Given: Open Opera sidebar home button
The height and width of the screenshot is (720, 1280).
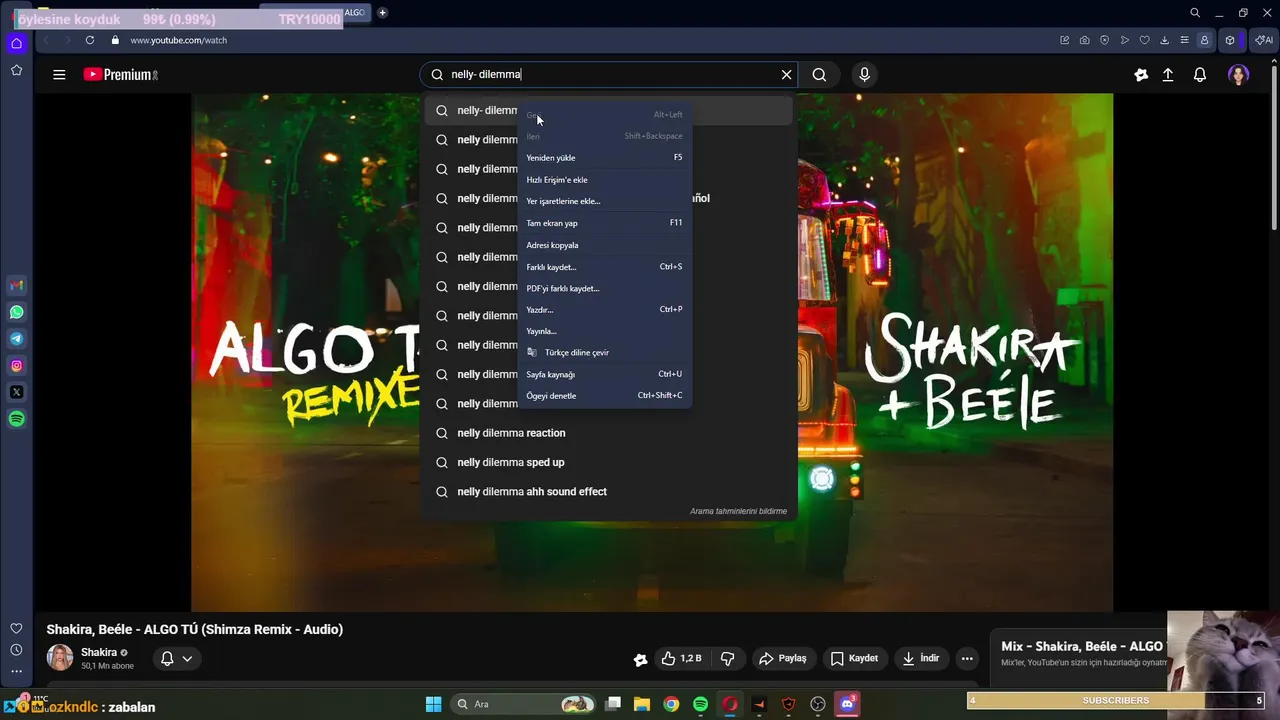Looking at the screenshot, I should [16, 43].
